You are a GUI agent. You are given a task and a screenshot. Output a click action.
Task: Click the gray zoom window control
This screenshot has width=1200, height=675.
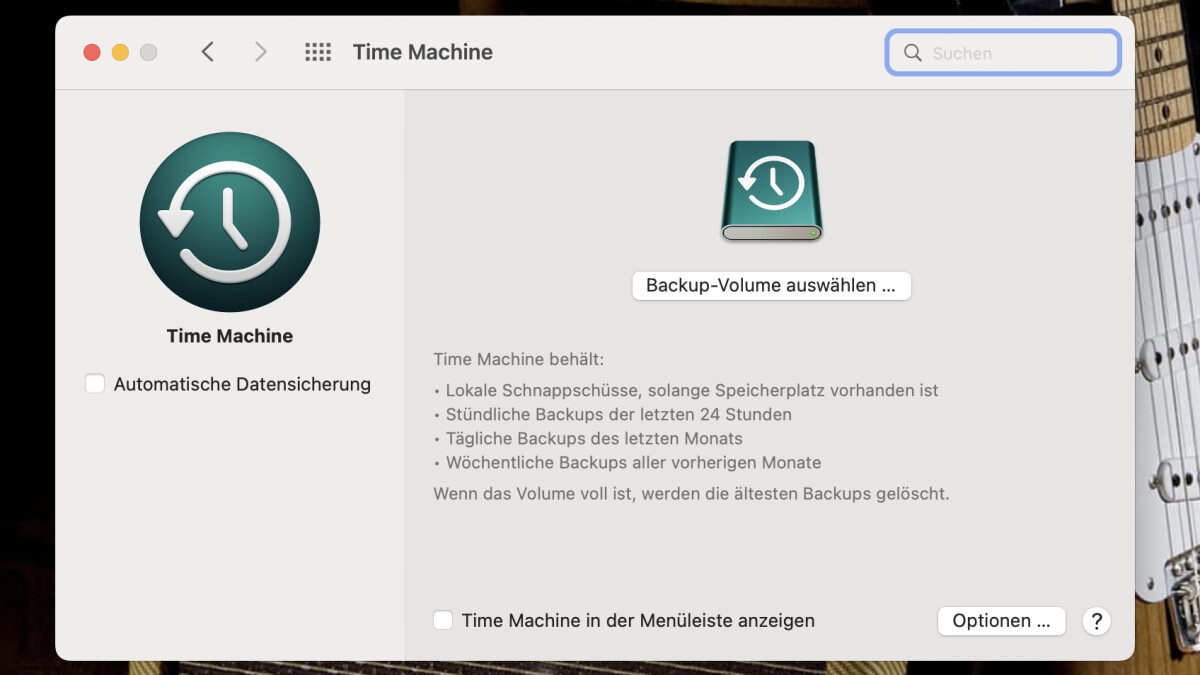tap(149, 52)
